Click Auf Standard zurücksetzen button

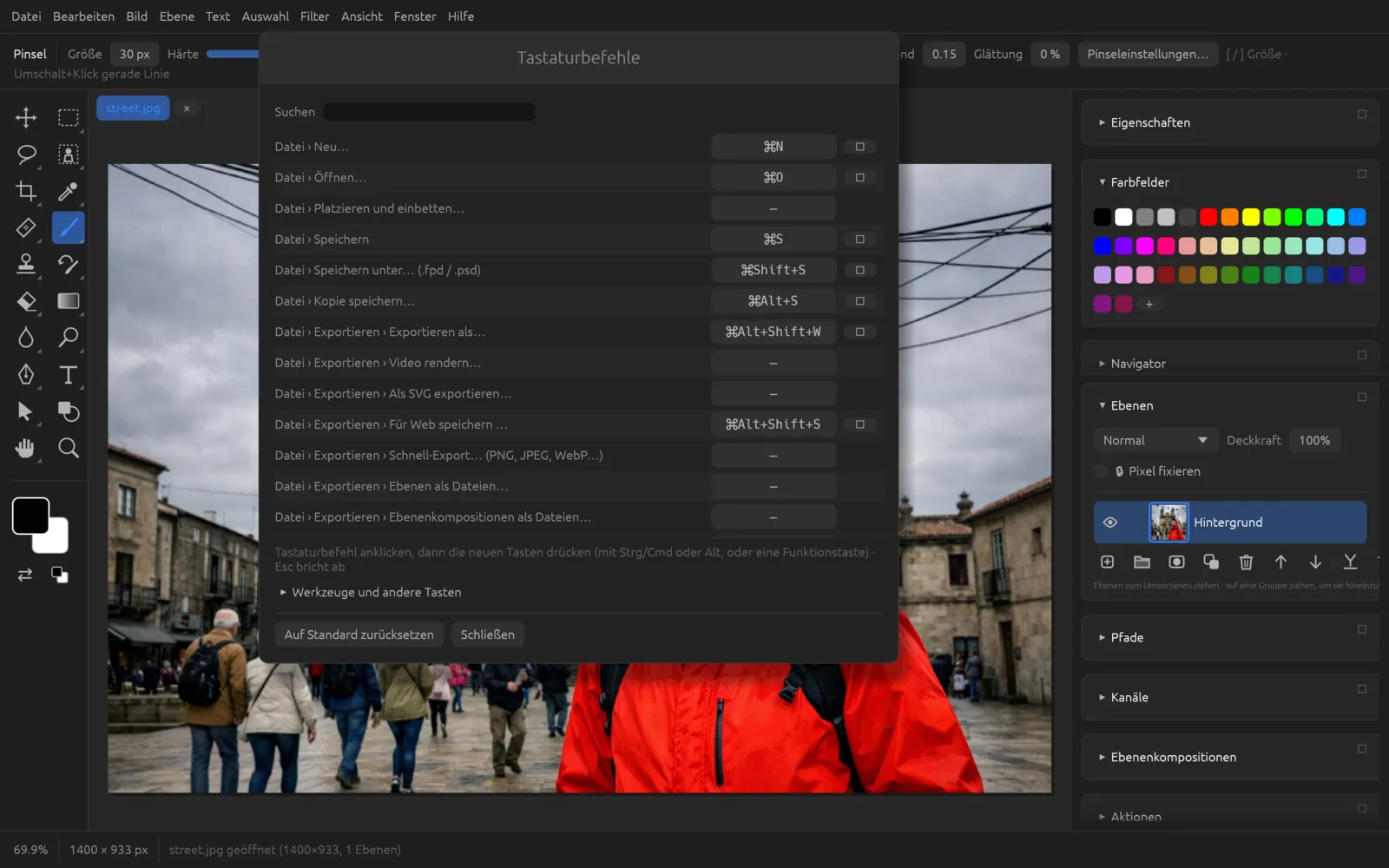359,635
